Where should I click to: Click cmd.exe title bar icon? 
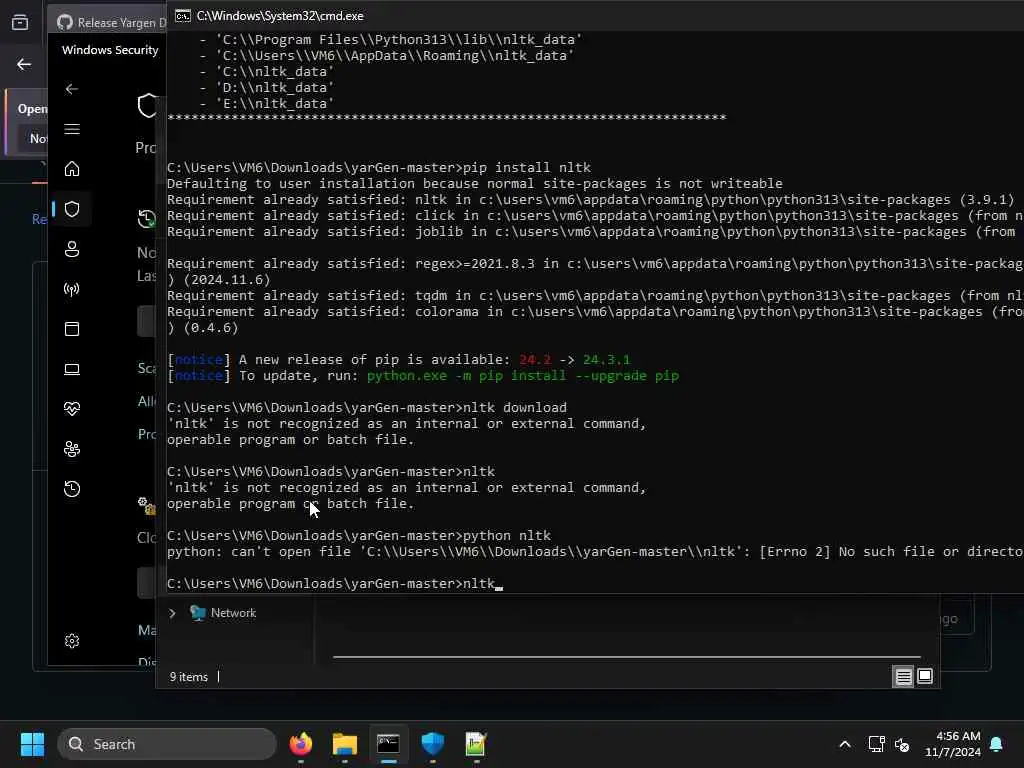point(183,16)
